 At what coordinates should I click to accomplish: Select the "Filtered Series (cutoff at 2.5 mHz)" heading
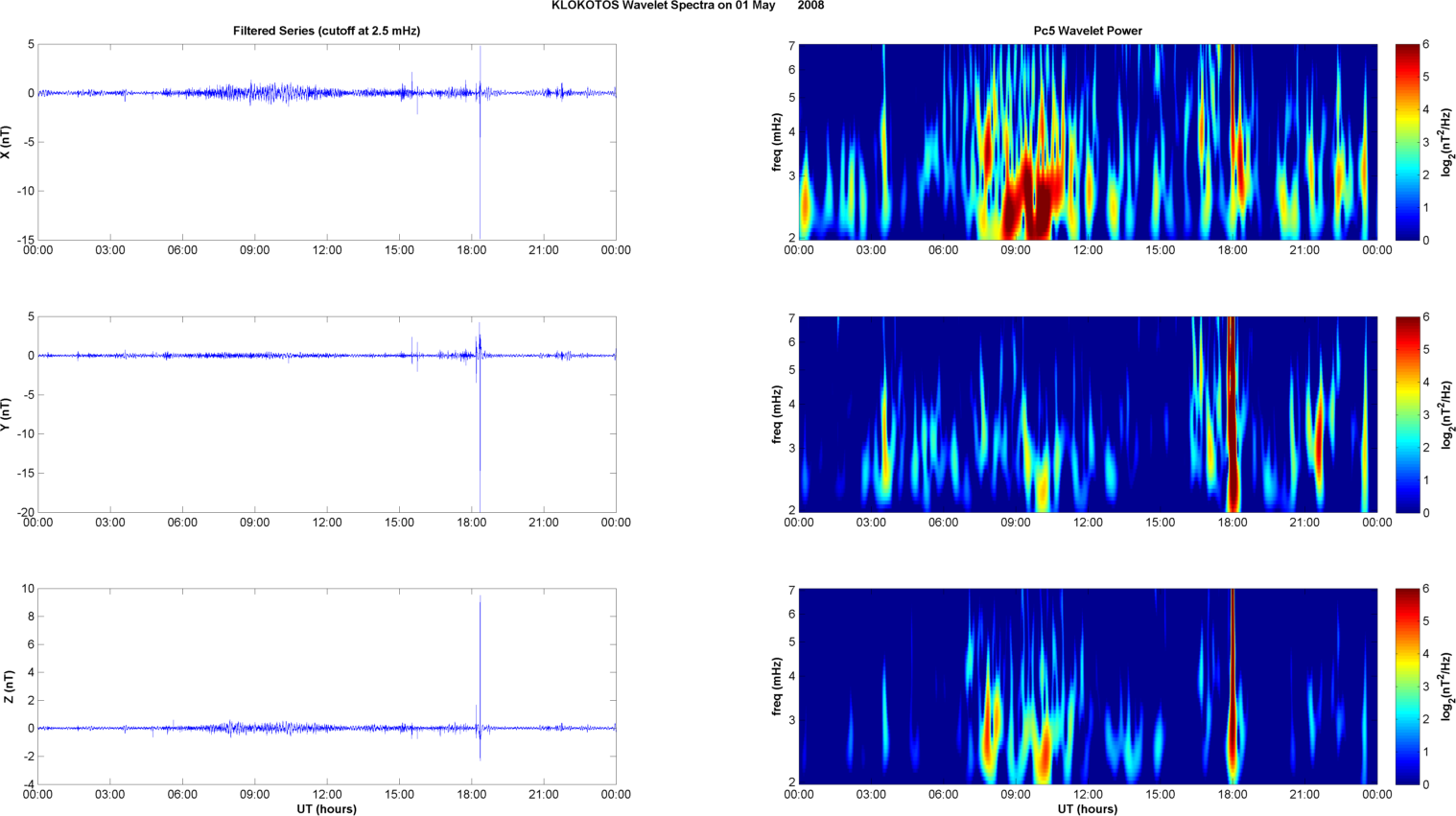coord(326,31)
